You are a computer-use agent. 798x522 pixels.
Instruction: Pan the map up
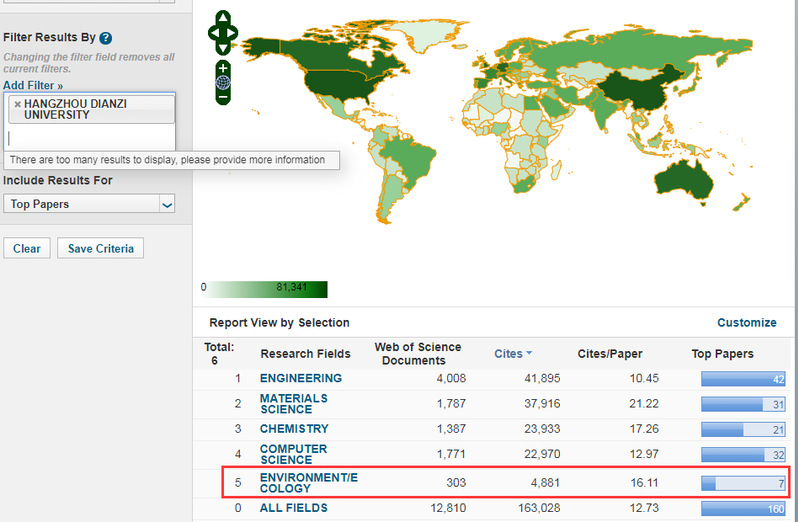point(223,18)
